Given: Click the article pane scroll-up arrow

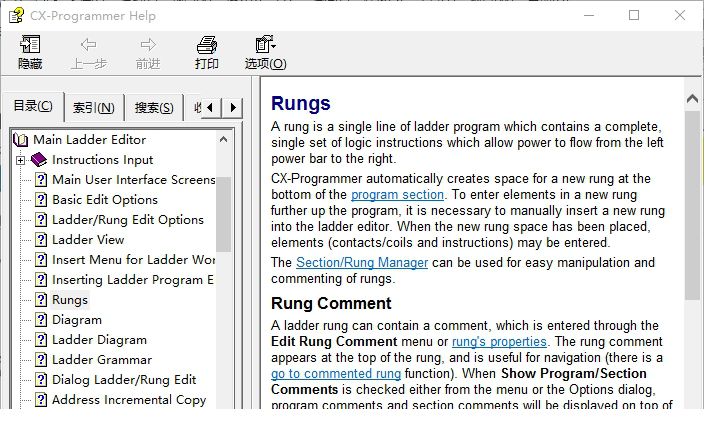Looking at the screenshot, I should click(x=692, y=98).
